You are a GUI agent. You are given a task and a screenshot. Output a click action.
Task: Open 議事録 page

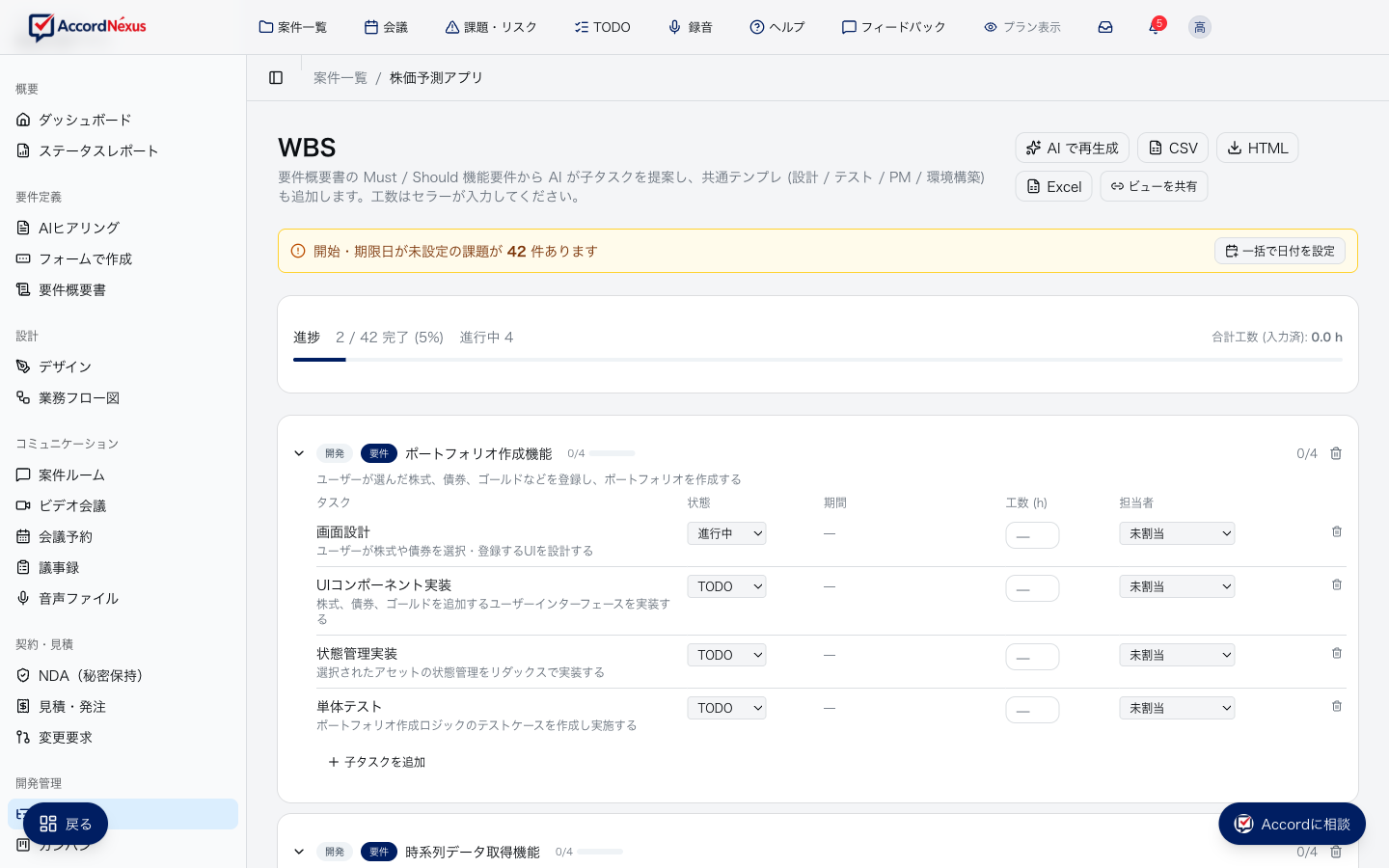(123, 567)
